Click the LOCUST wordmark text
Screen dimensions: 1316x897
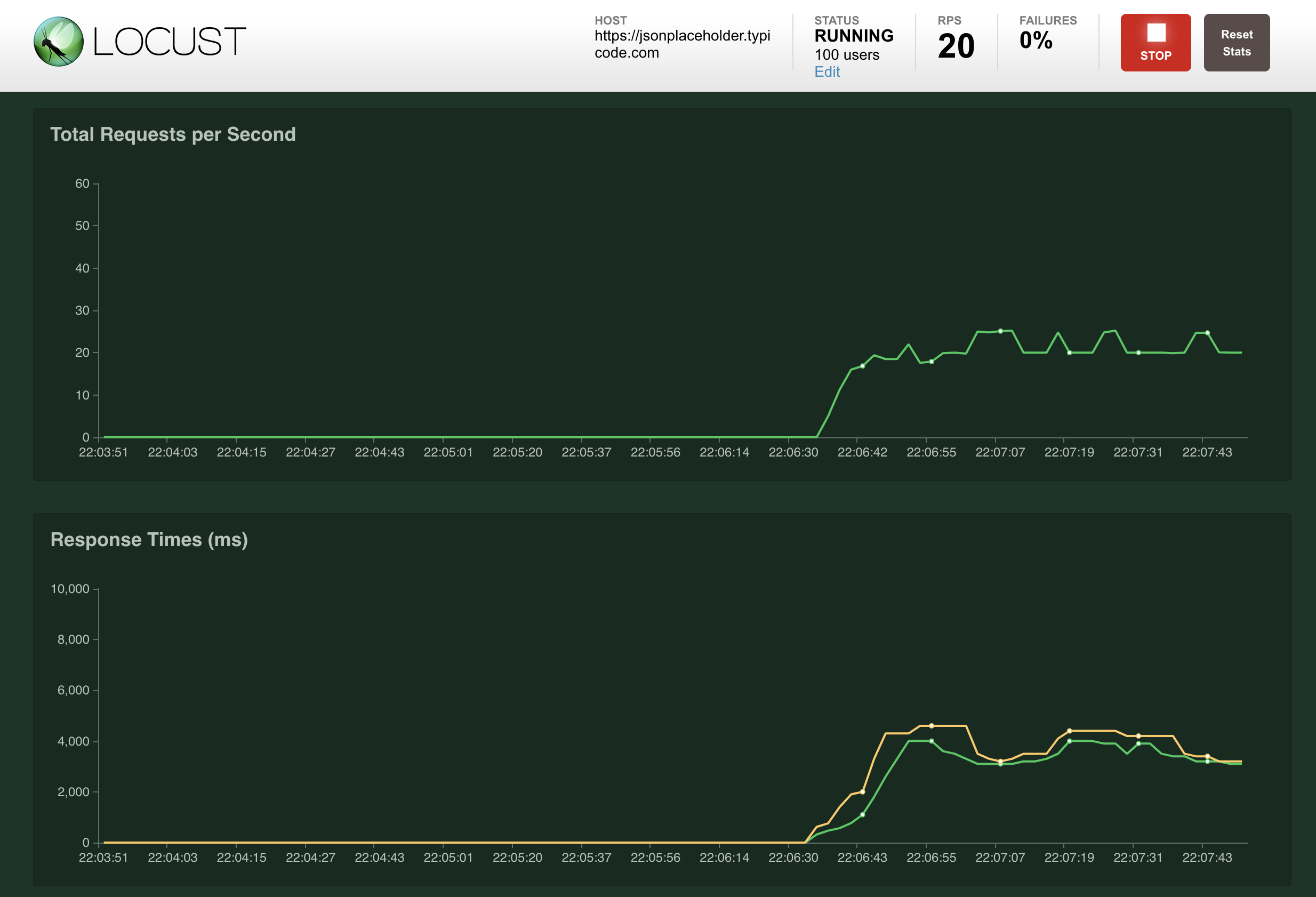[x=168, y=42]
